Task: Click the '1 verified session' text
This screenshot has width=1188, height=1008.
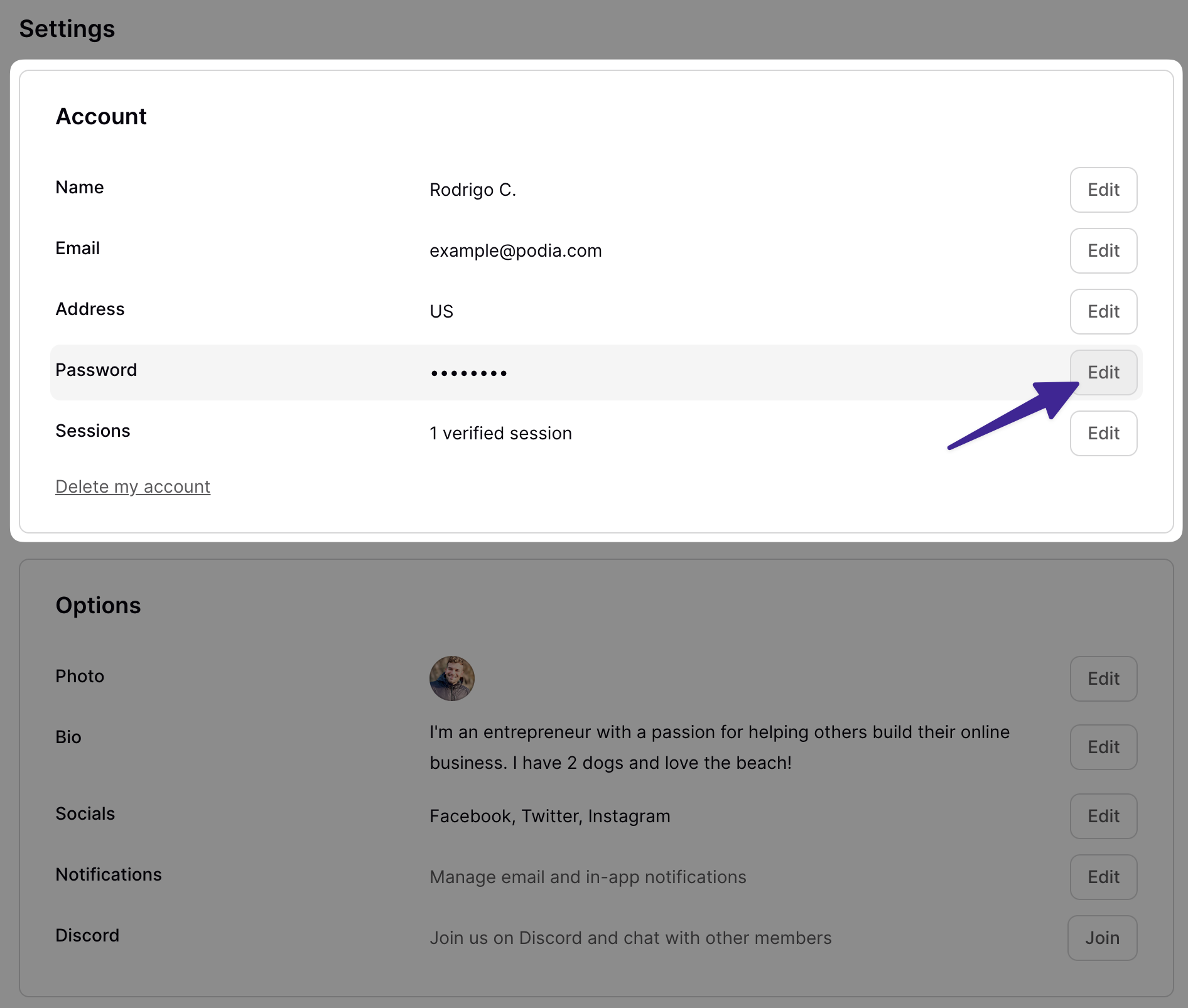Action: tap(500, 433)
